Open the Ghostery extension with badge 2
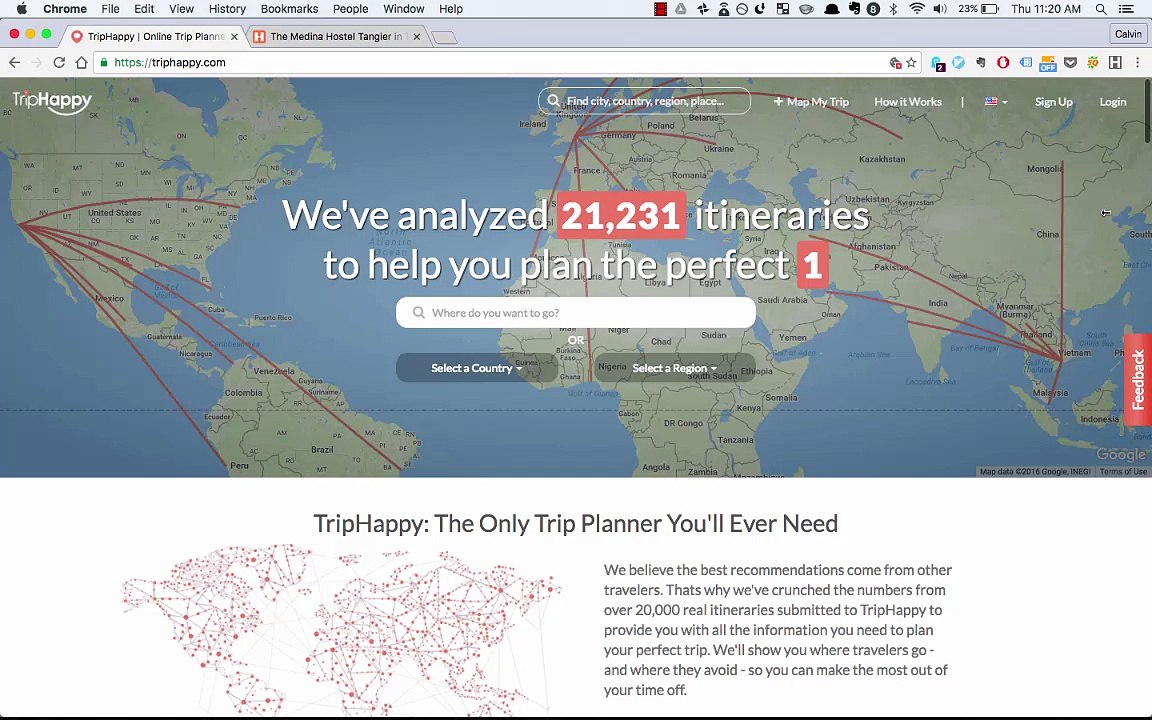This screenshot has width=1152, height=720. pyautogui.click(x=937, y=64)
